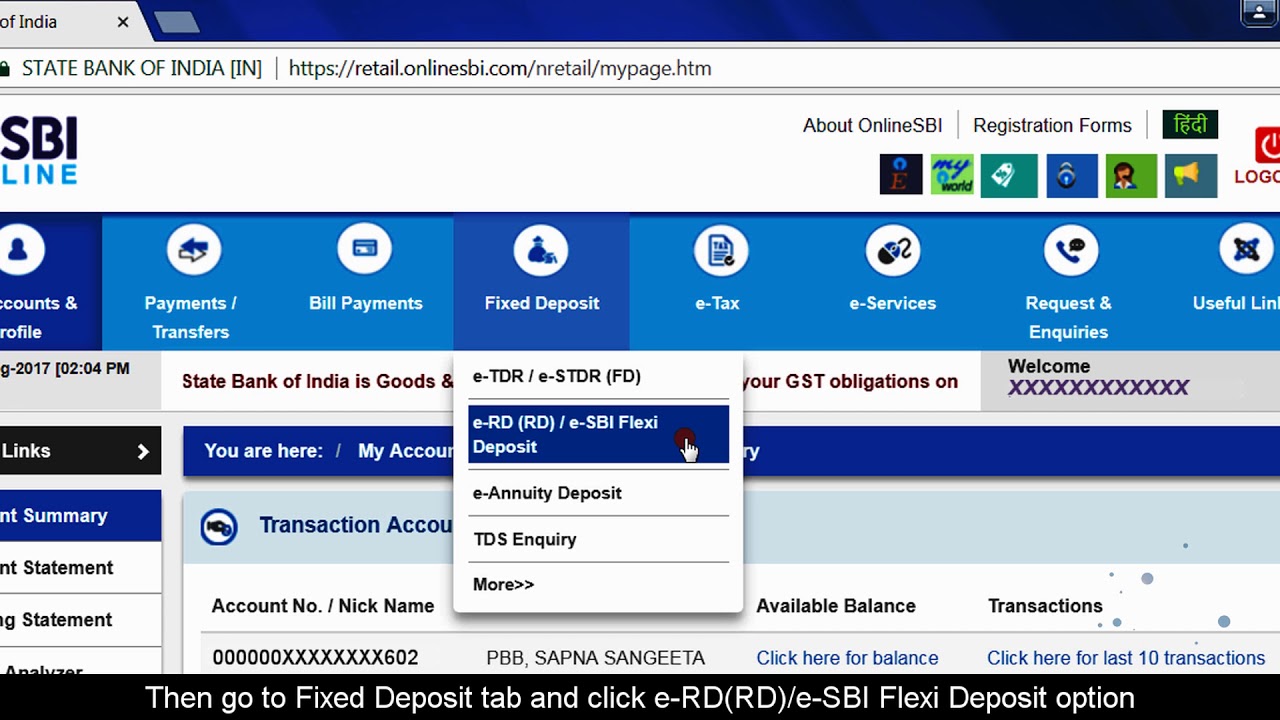Screen dimensions: 1280x720
Task: Open the black 'E' quick link icon
Action: [x=901, y=176]
